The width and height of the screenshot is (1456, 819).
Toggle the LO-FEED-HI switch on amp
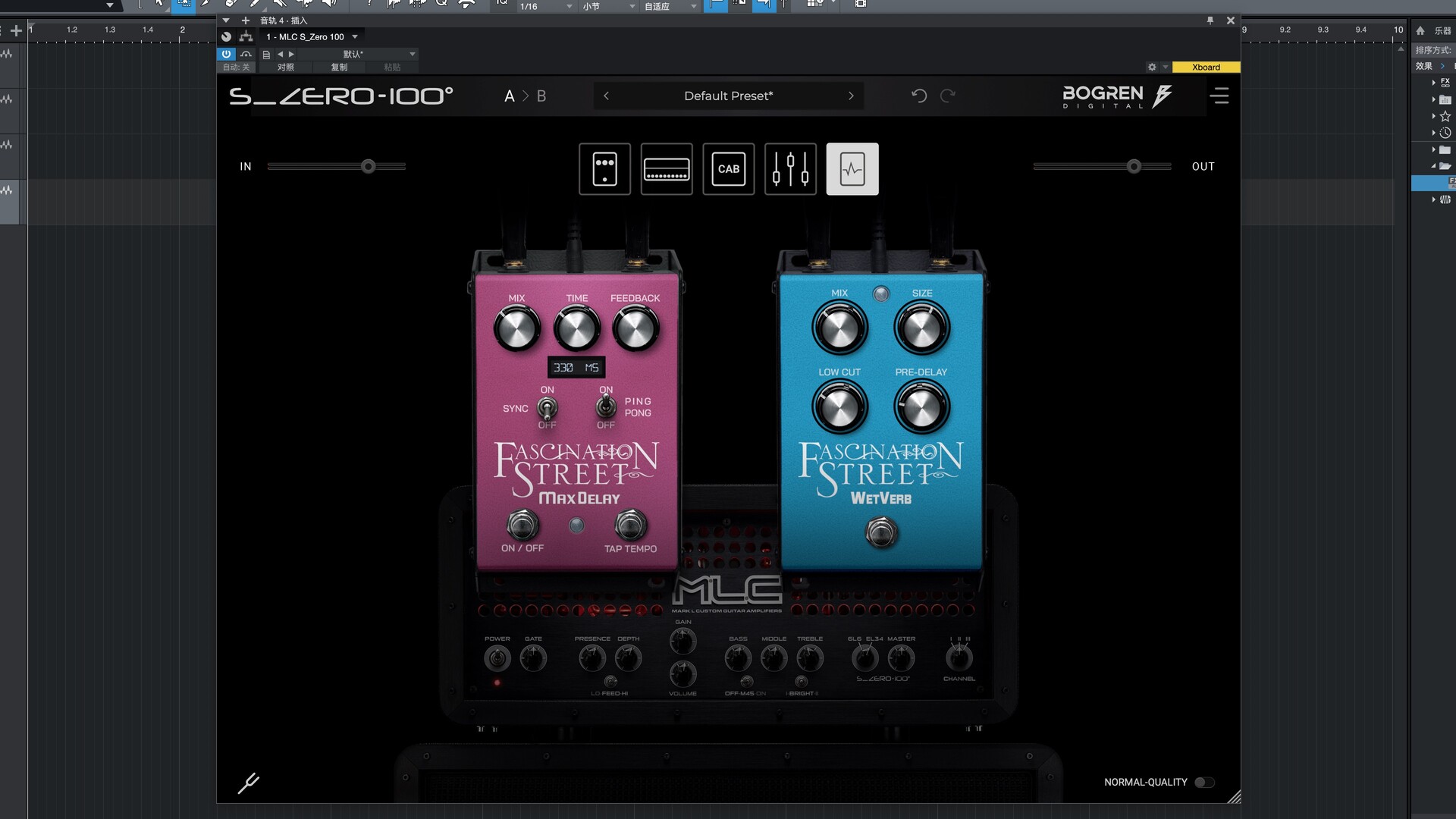pyautogui.click(x=610, y=682)
